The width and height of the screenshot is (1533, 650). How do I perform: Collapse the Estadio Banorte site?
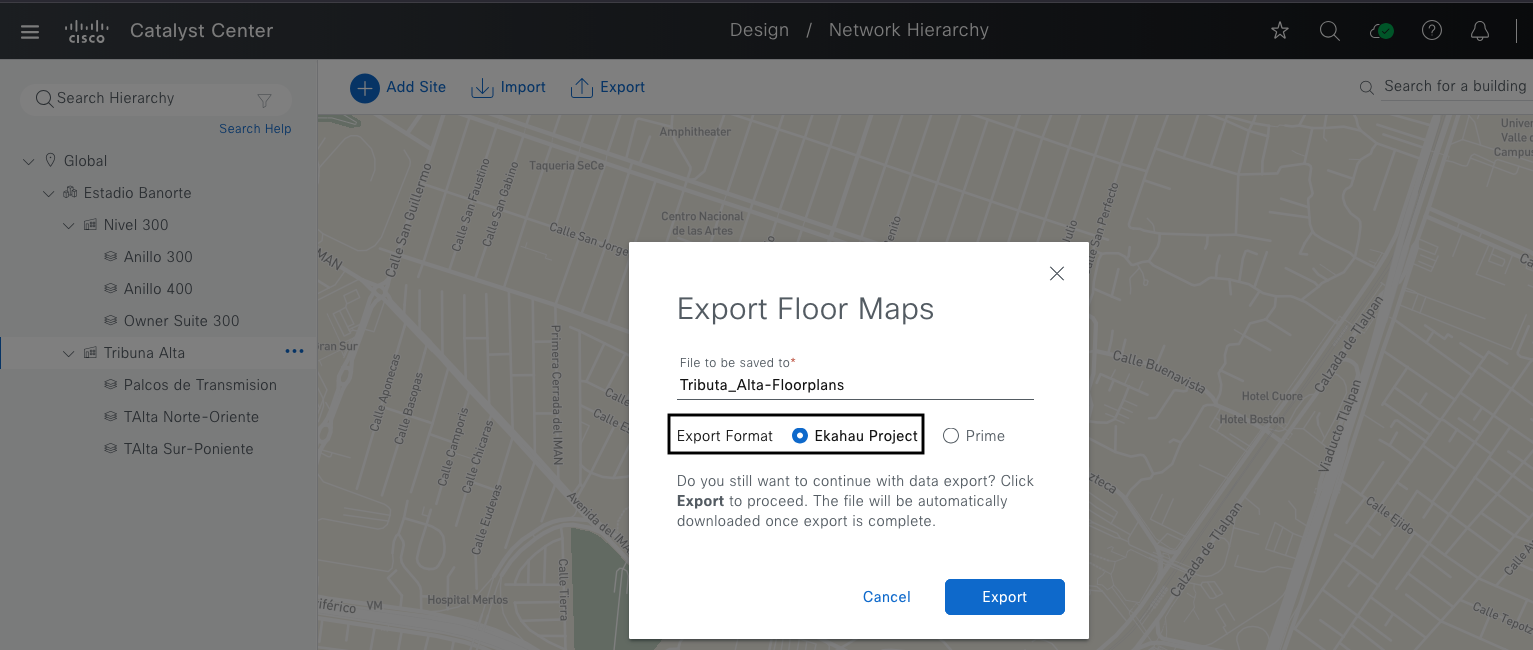click(48, 193)
